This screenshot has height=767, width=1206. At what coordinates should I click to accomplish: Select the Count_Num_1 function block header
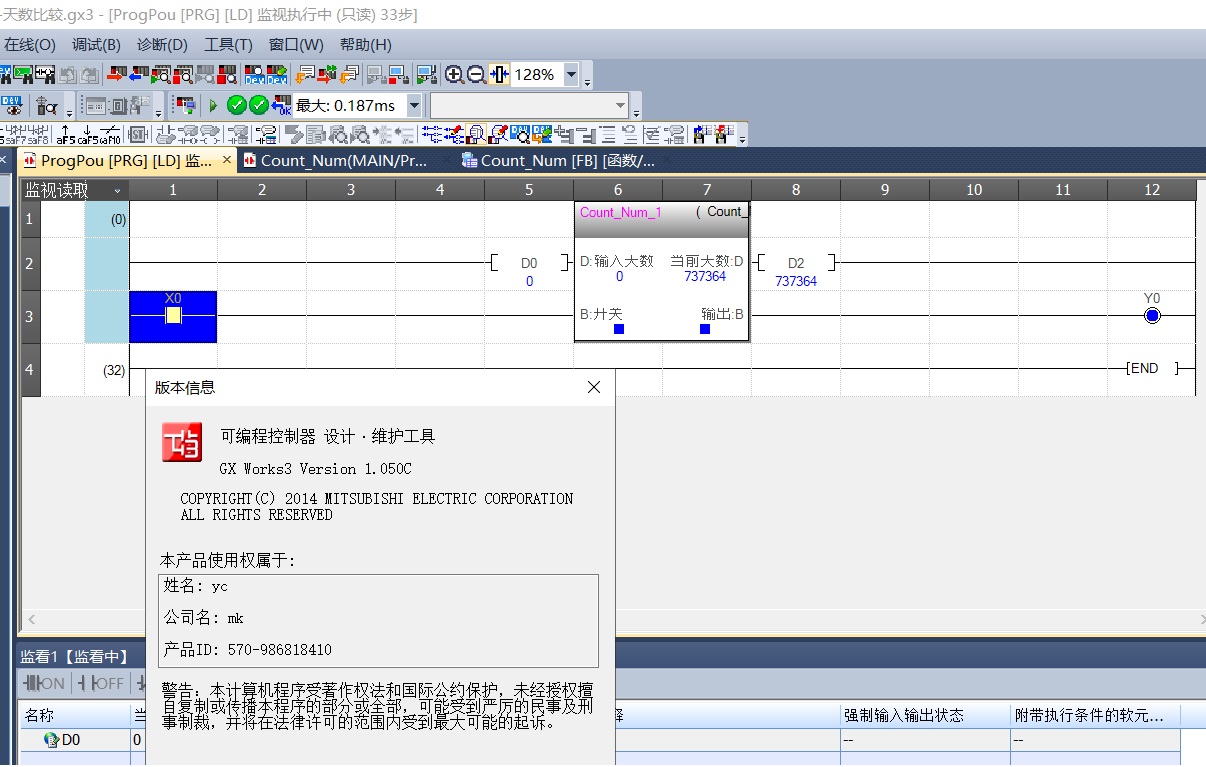pos(620,212)
